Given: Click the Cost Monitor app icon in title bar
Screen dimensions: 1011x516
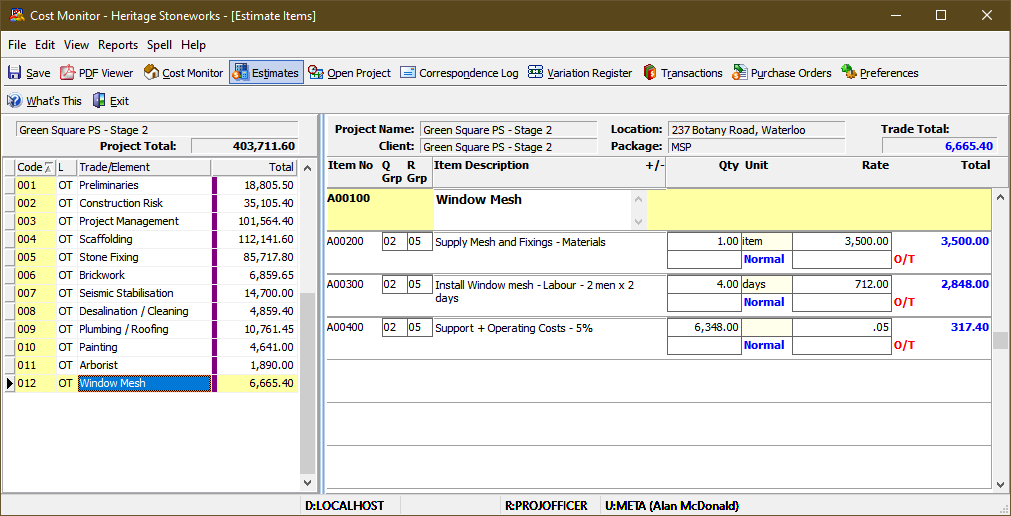Looking at the screenshot, I should pos(17,15).
